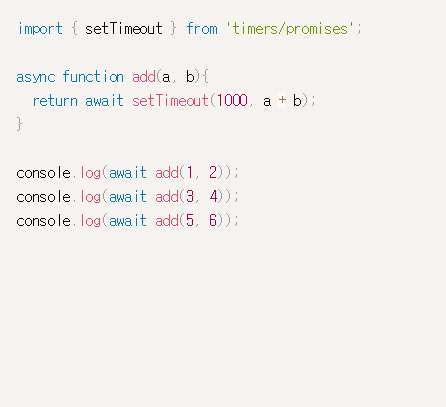This screenshot has height=407, width=446.
Task: Click parameter b in the function signature
Action: (190, 77)
